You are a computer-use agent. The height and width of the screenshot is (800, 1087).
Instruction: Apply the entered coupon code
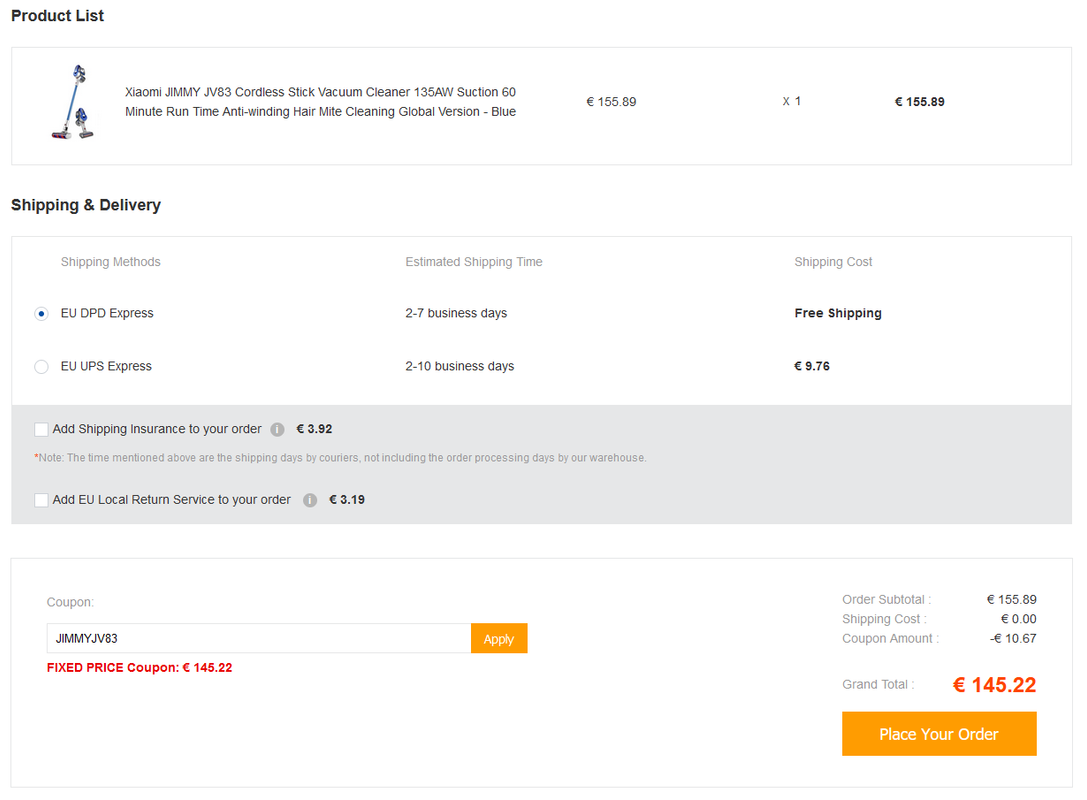click(x=499, y=639)
